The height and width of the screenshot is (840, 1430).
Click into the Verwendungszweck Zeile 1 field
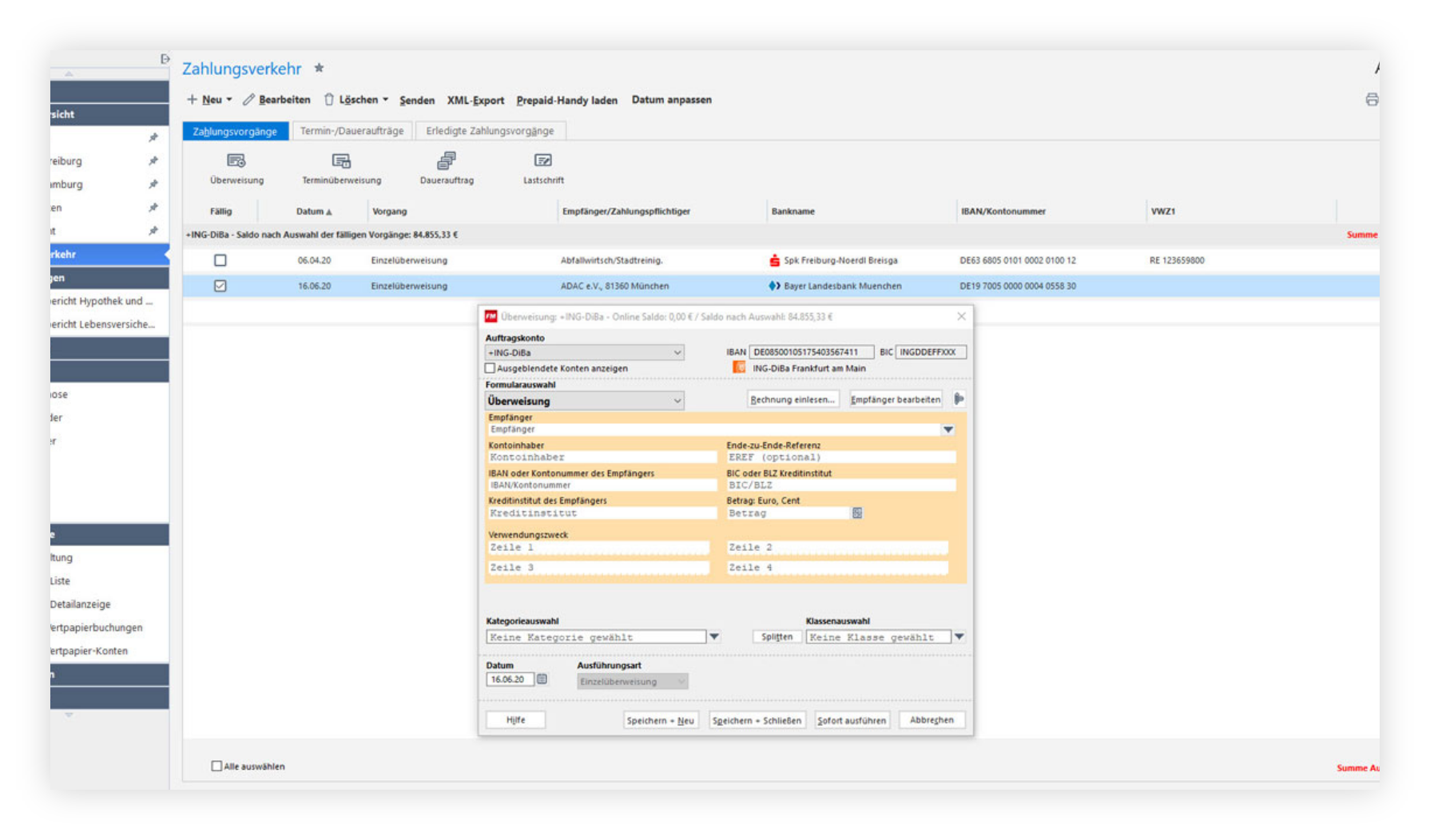598,547
